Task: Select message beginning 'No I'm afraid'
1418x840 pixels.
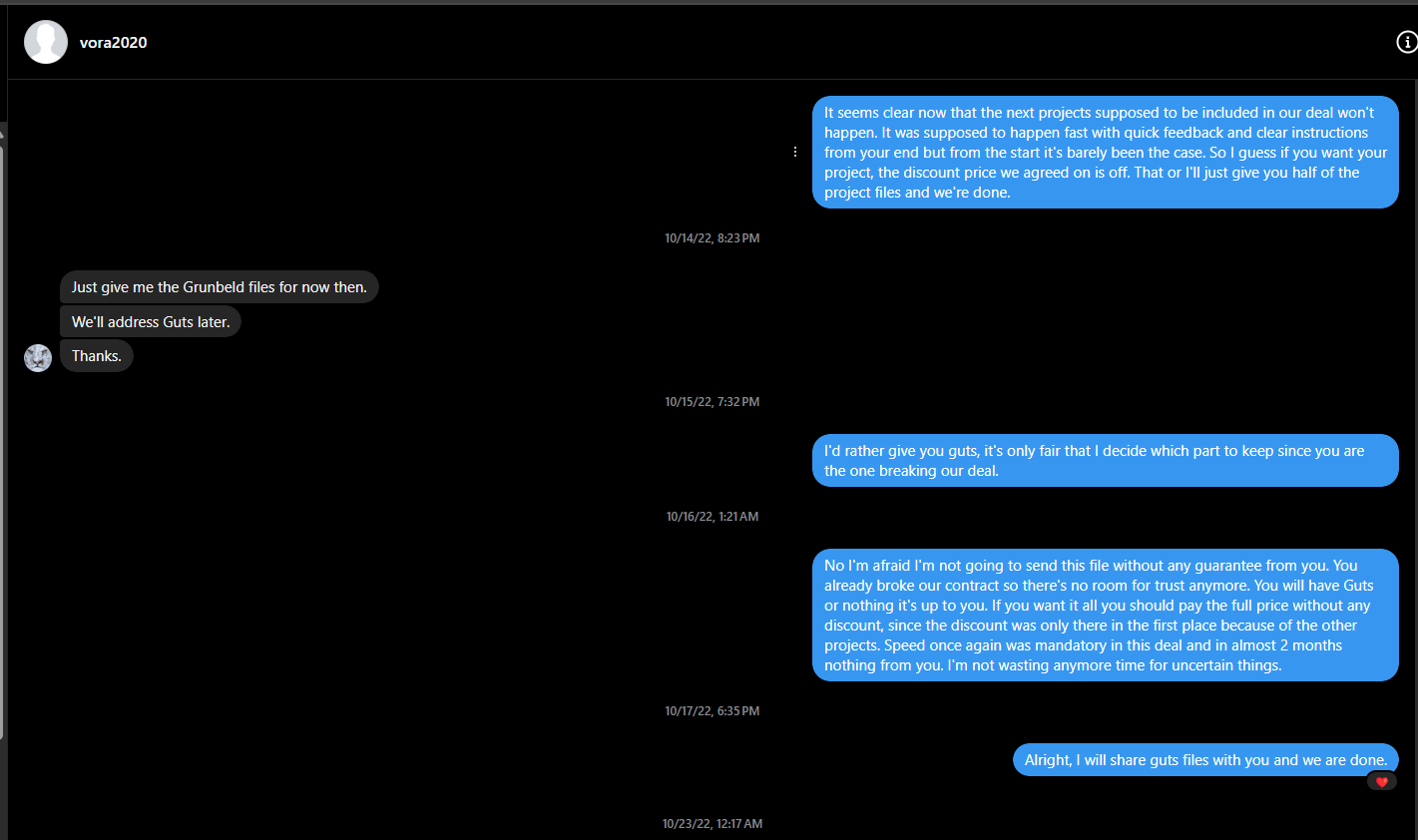Action: 1106,616
